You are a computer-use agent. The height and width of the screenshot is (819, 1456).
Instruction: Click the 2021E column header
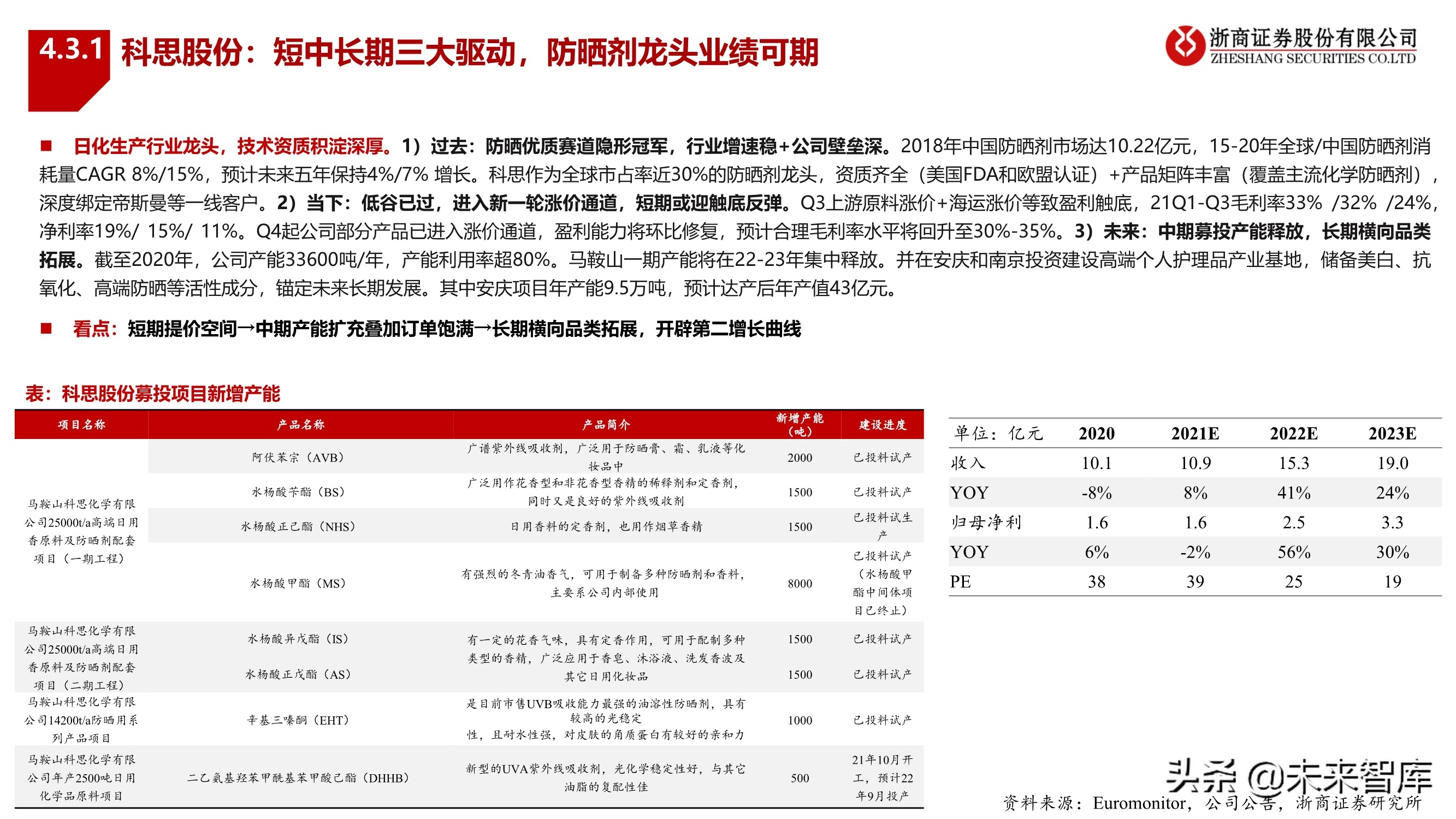1195,434
